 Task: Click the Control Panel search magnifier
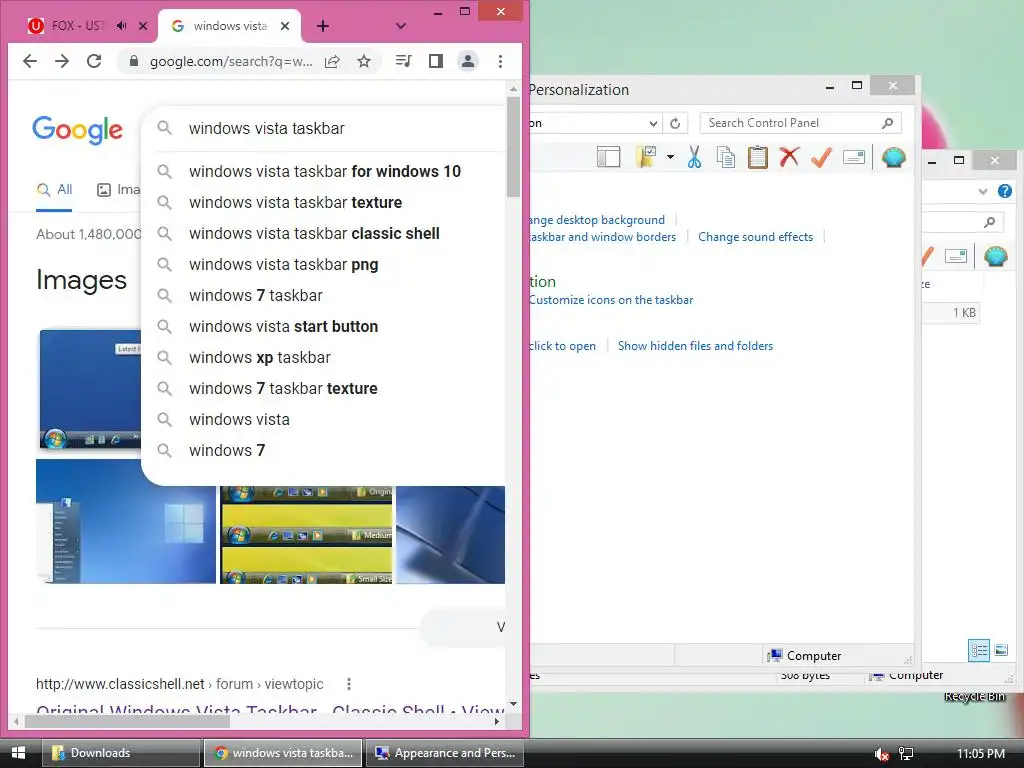(x=887, y=123)
